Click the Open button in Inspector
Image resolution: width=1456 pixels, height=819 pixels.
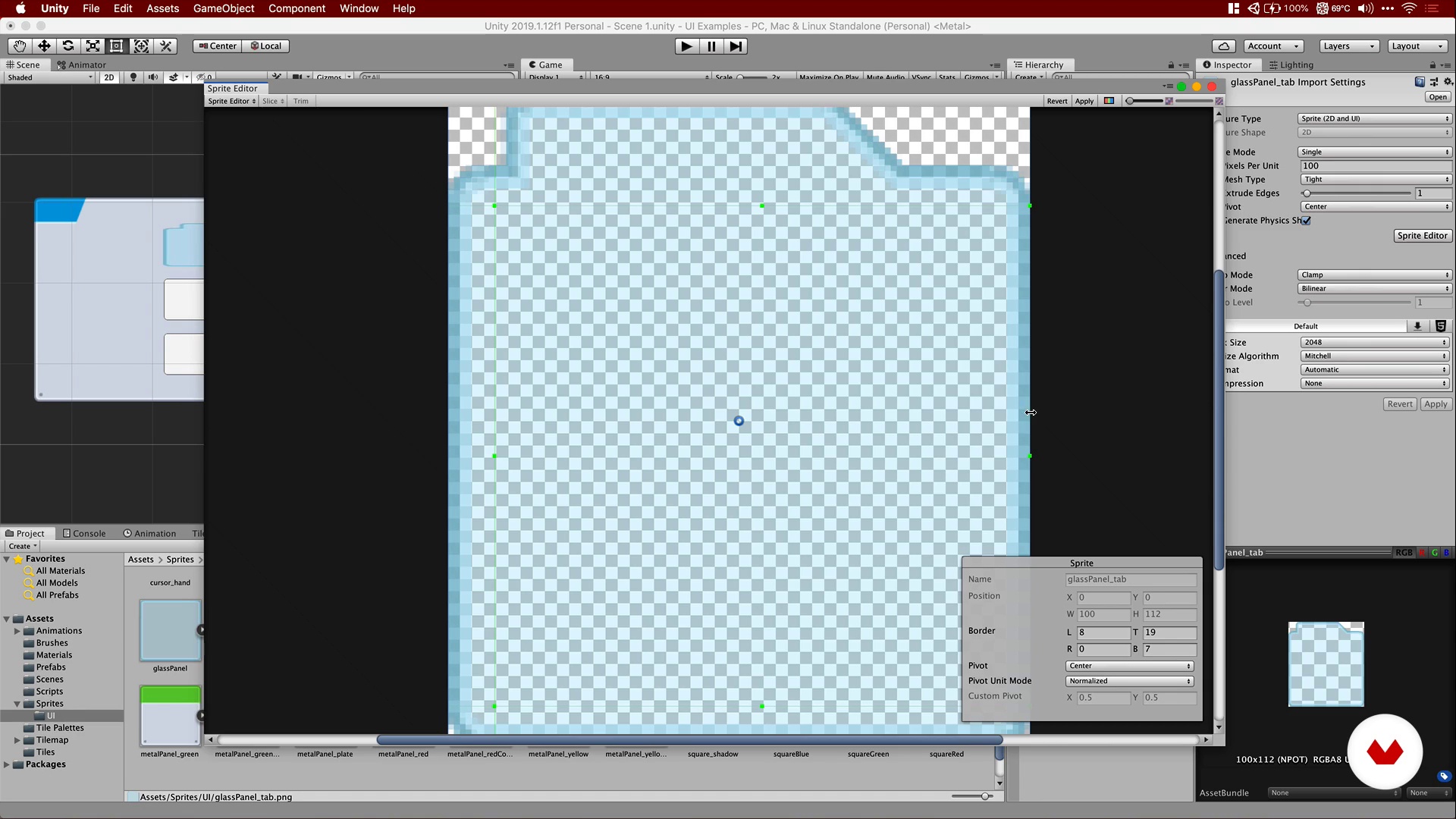coord(1438,97)
